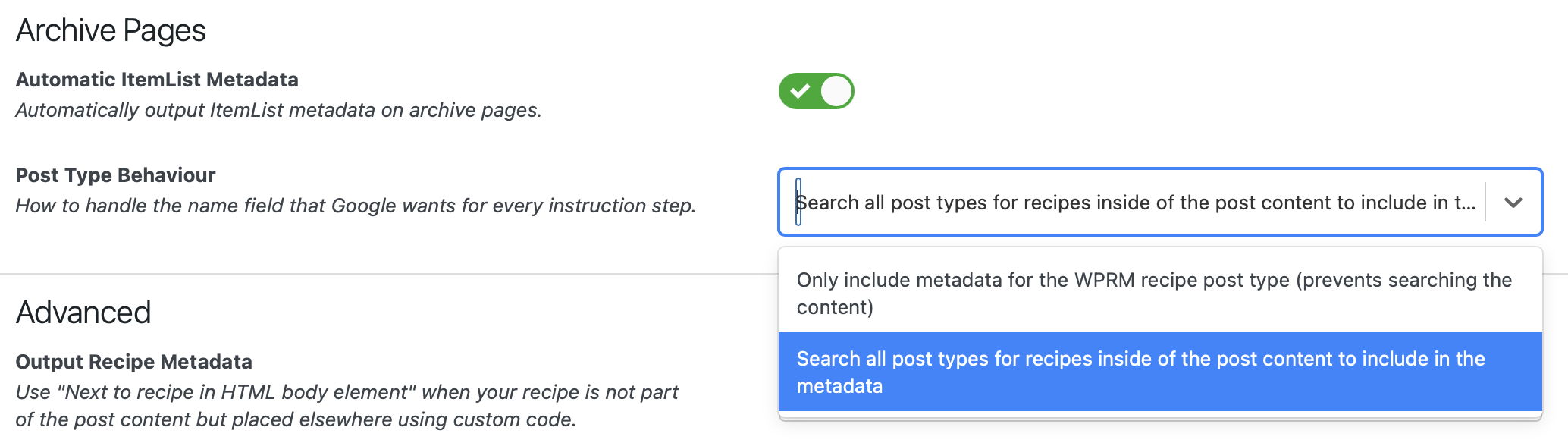Click the "Post Type Behaviour" setting label
This screenshot has height=443, width=1568.
click(115, 175)
